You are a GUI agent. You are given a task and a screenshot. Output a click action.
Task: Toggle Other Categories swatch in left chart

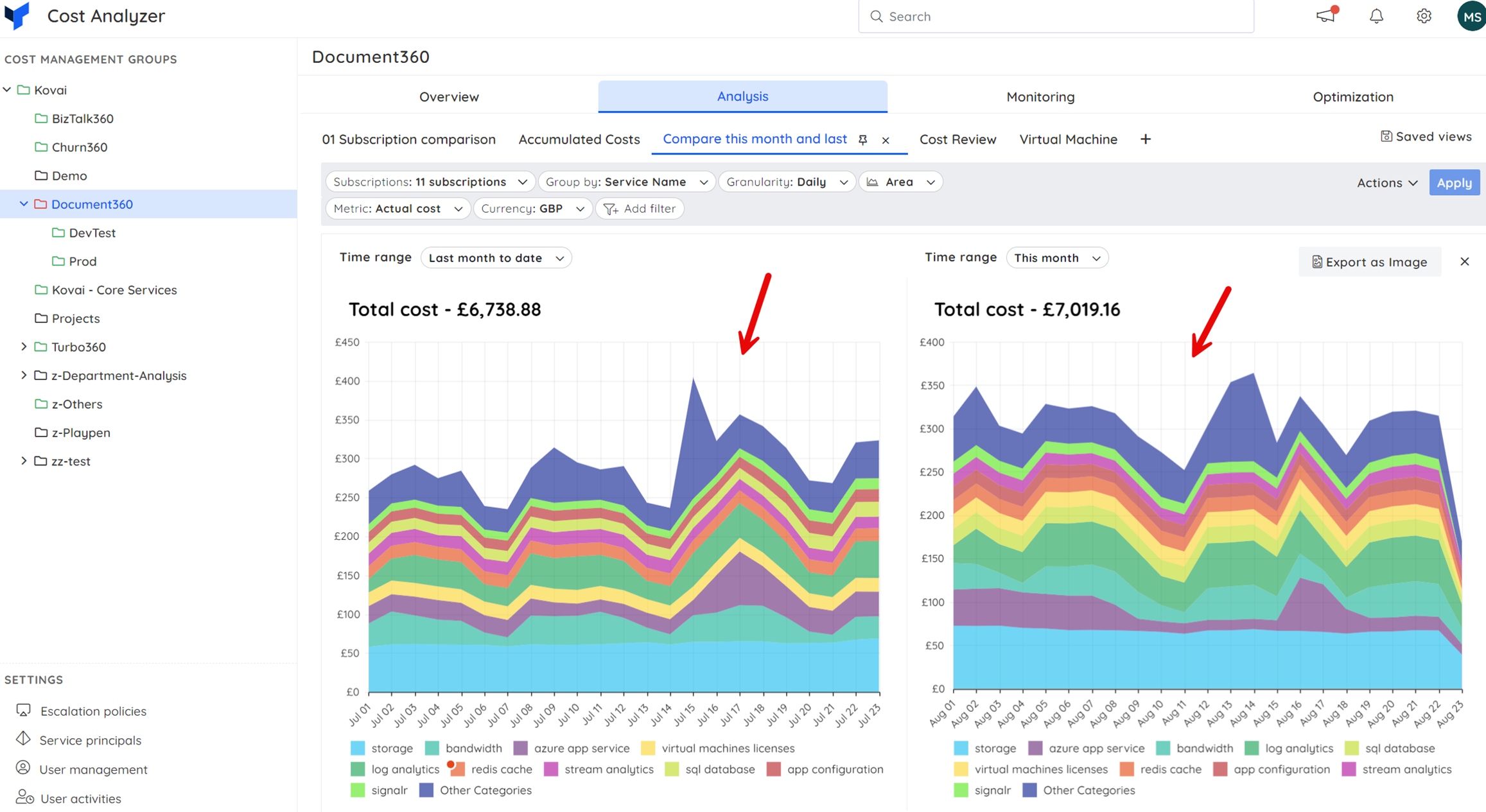click(426, 790)
